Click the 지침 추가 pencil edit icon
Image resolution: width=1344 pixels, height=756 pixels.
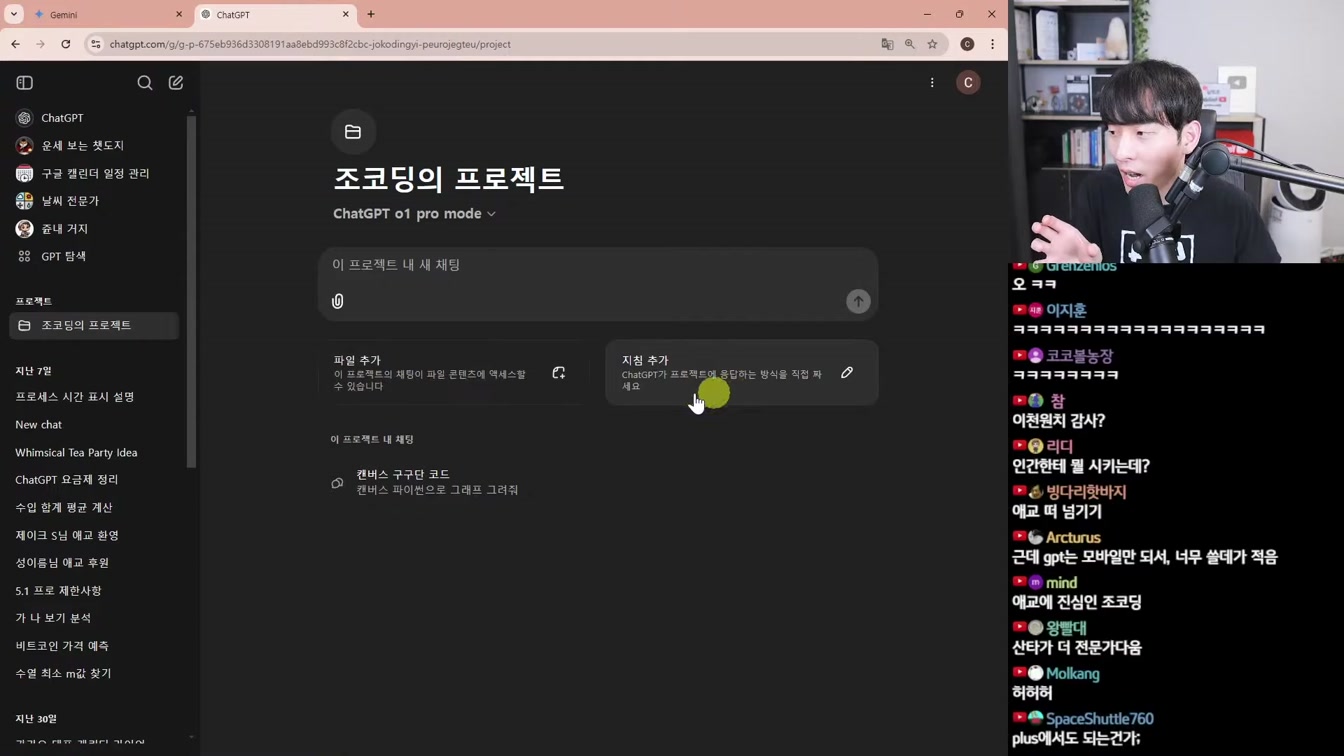pyautogui.click(x=847, y=373)
